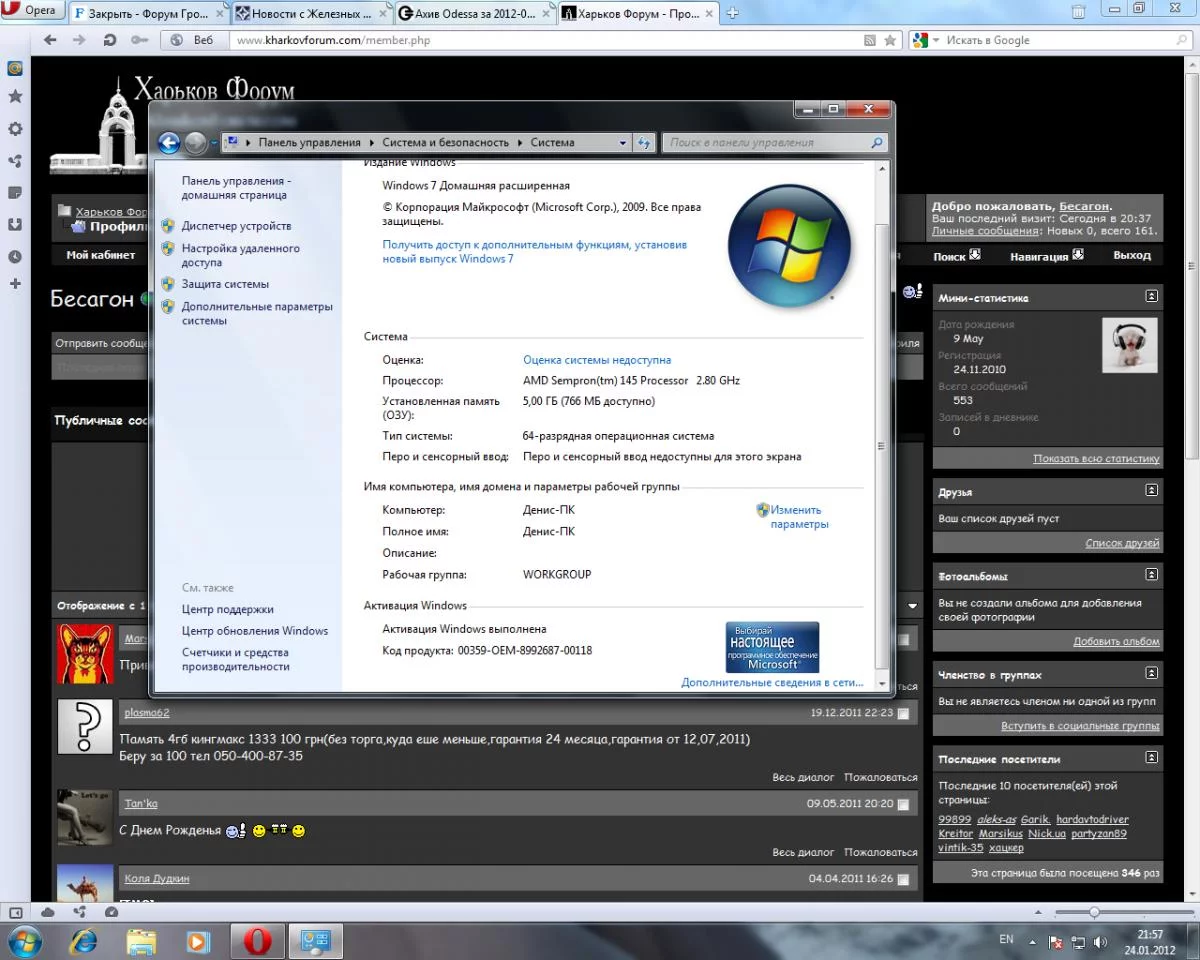
Task: Click the Opera back navigation arrow
Action: click(x=50, y=40)
